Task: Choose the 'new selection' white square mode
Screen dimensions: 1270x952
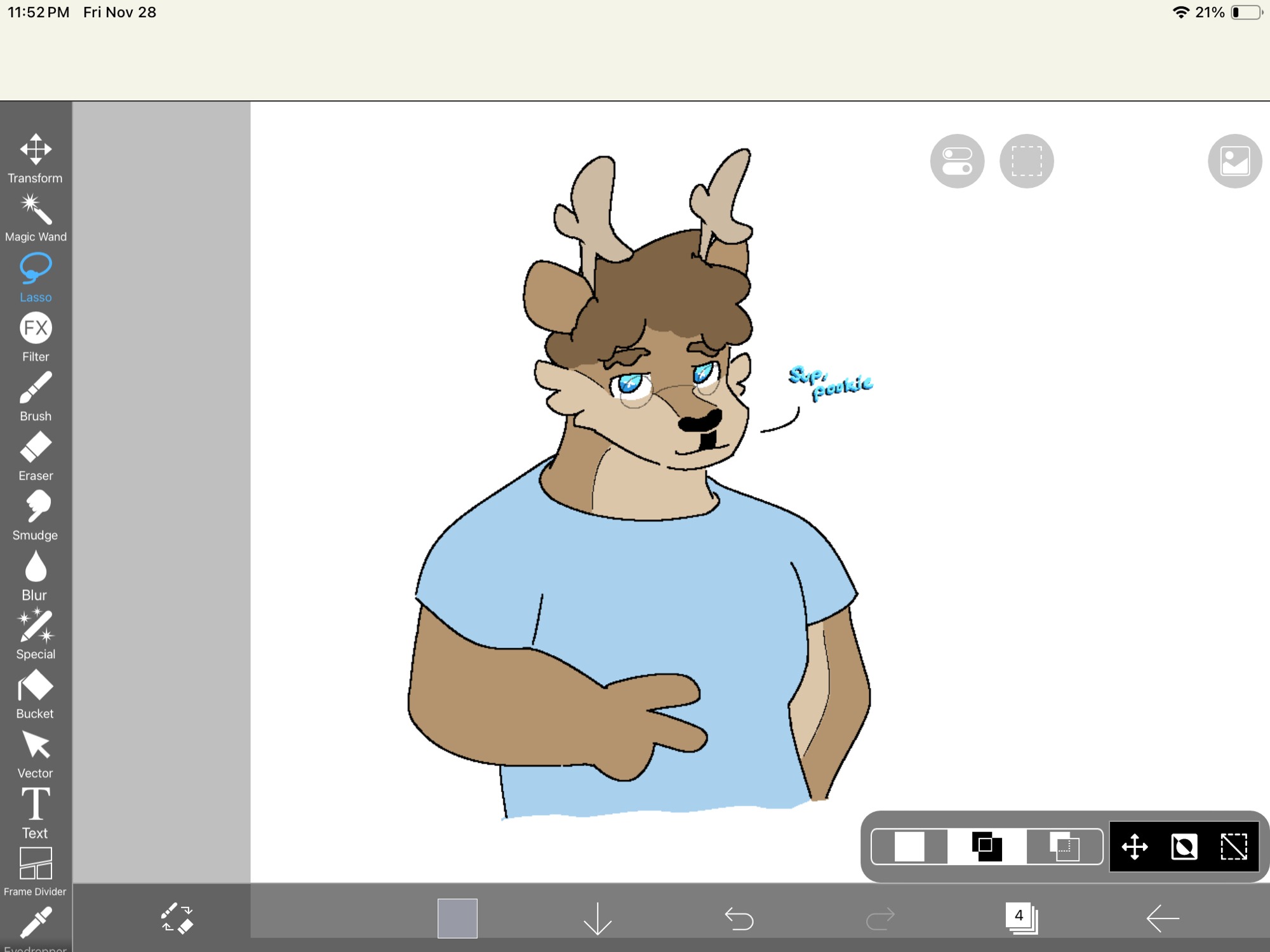Action: [909, 847]
